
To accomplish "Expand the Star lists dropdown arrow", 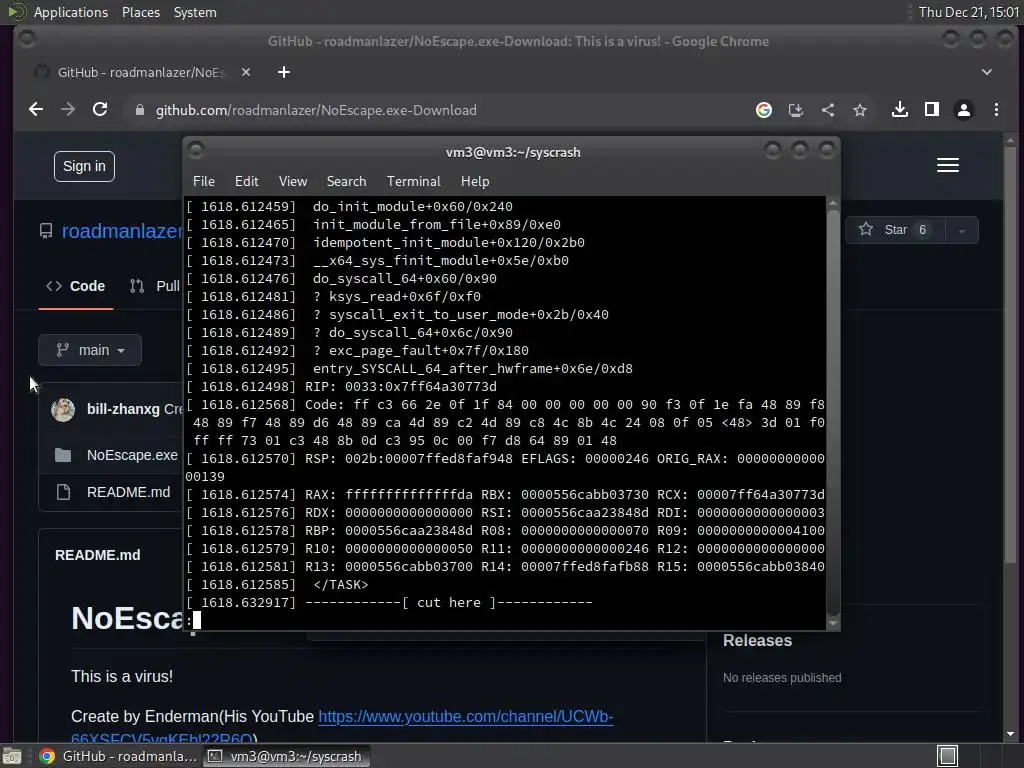I will [961, 230].
